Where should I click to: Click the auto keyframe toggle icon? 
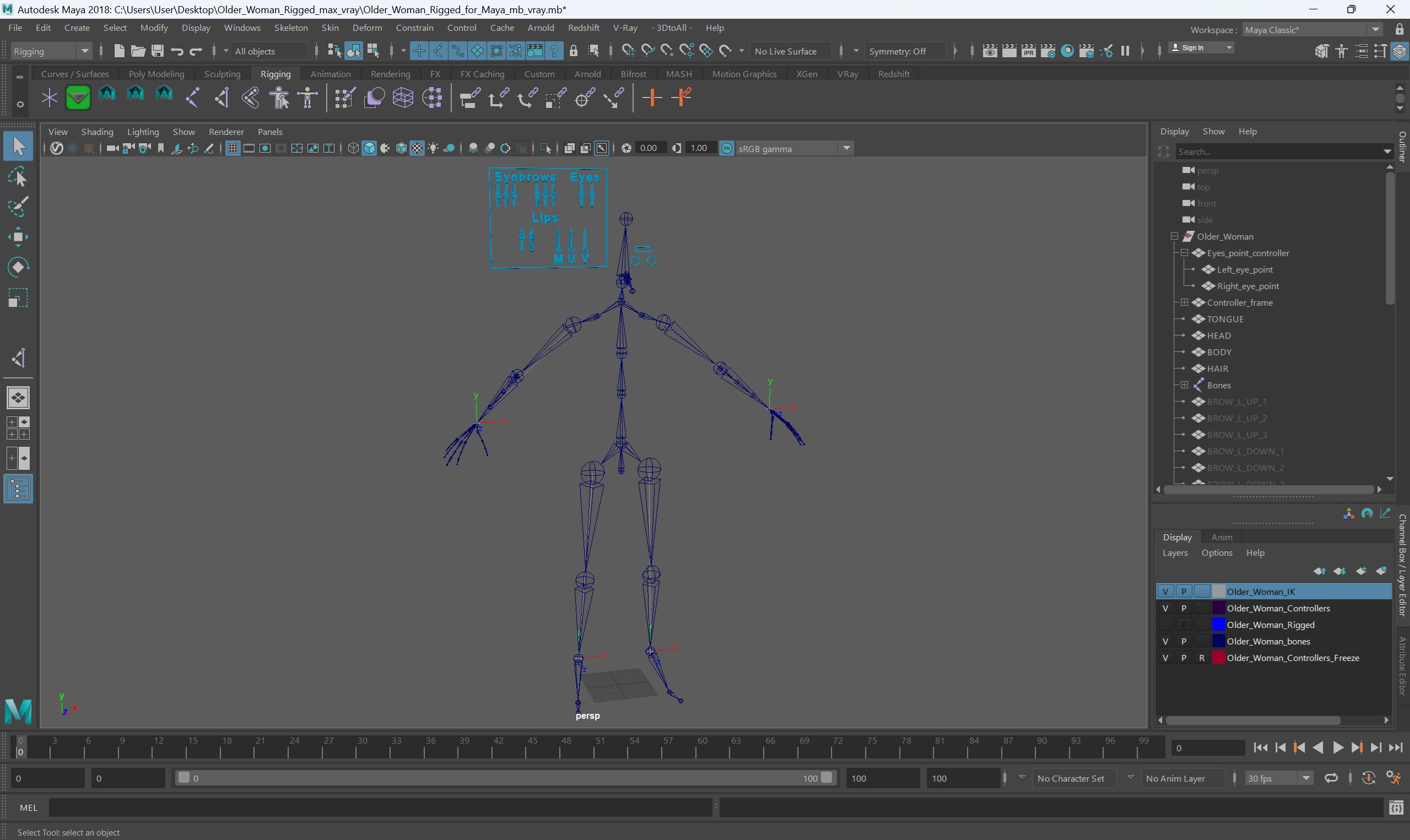[x=1369, y=778]
